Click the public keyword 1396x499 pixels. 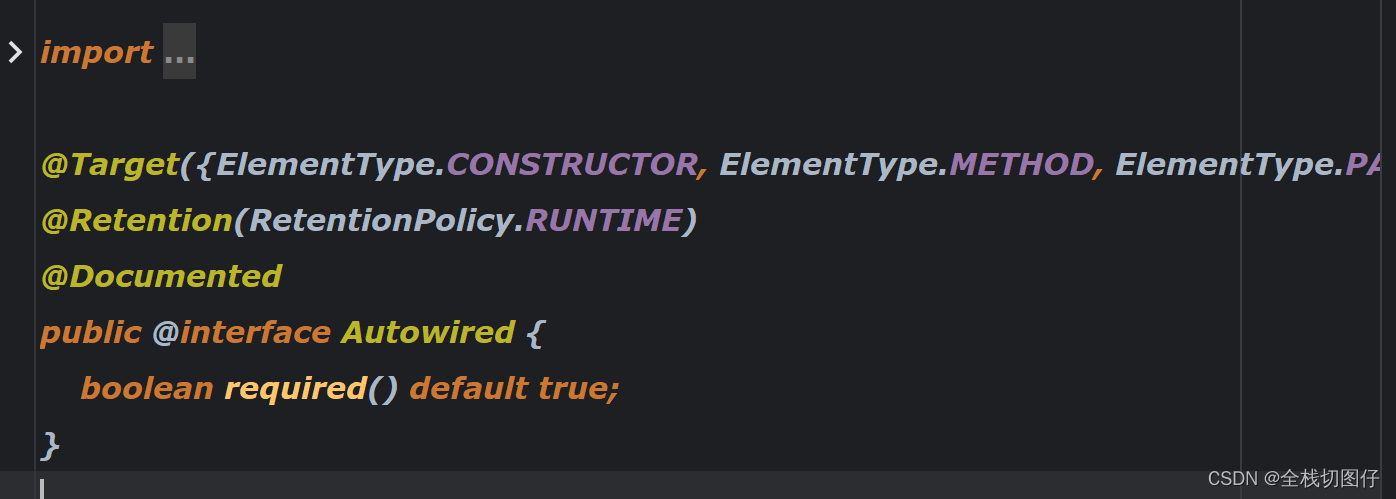pos(91,332)
